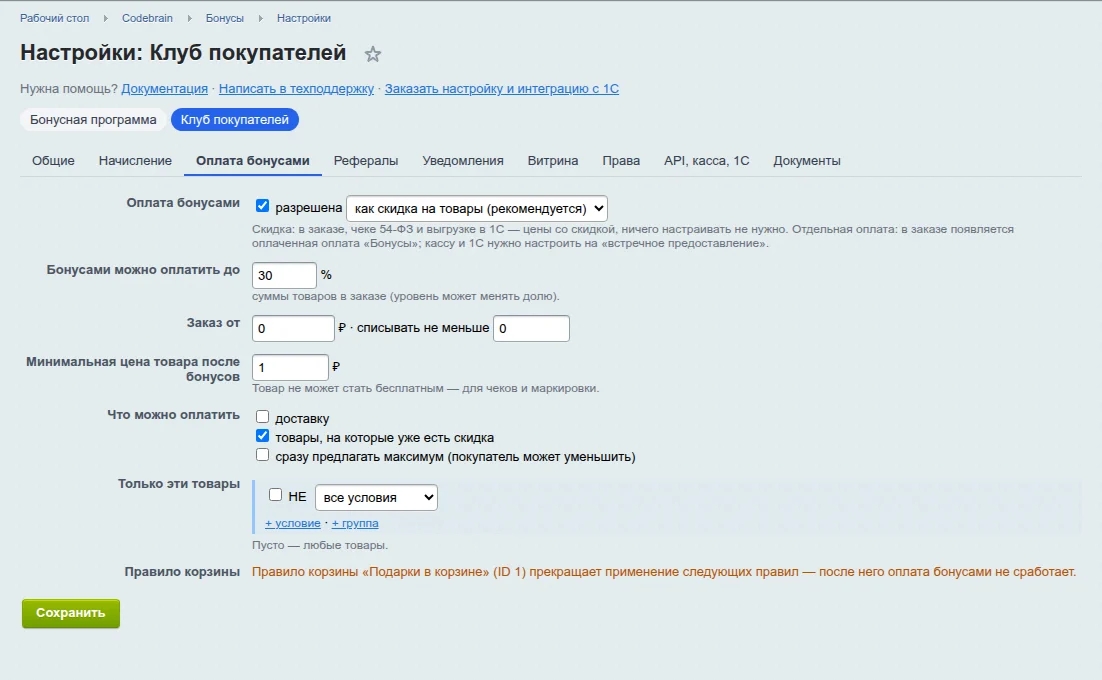Open the 'Рефералы' tab
Image resolution: width=1102 pixels, height=680 pixels.
(x=366, y=161)
